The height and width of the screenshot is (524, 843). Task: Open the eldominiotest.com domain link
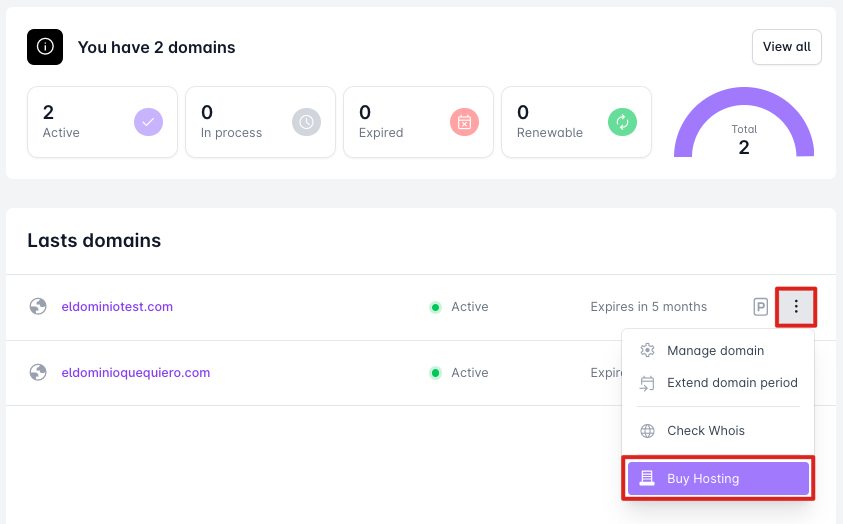(117, 307)
